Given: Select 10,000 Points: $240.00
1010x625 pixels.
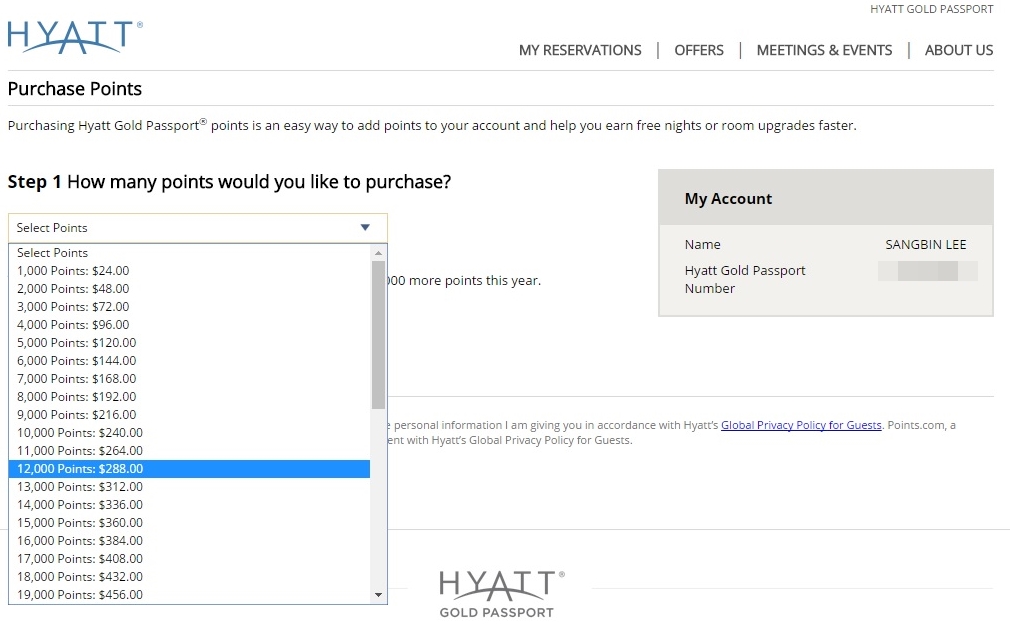Looking at the screenshot, I should [189, 433].
